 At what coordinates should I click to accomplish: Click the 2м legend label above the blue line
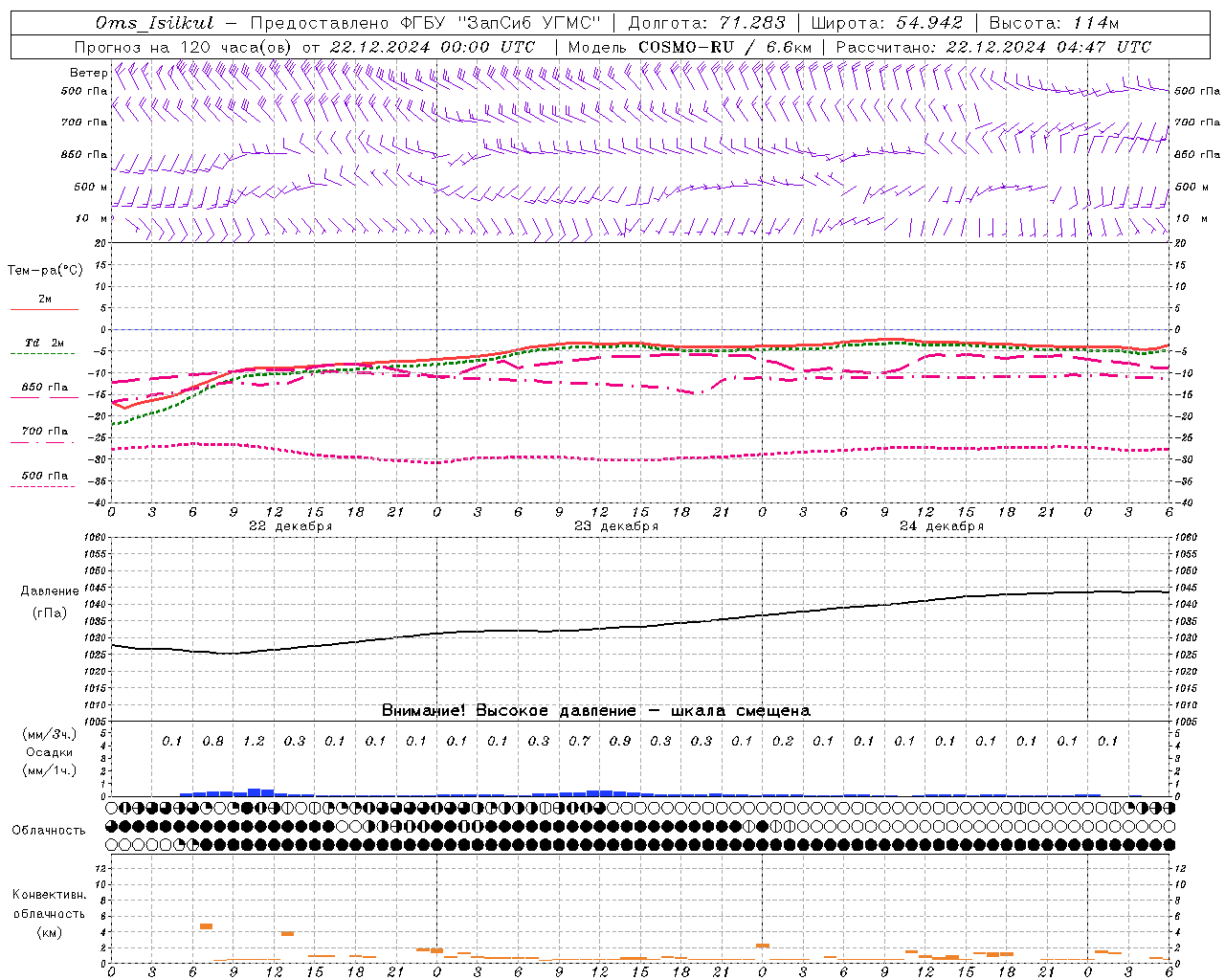tap(45, 300)
